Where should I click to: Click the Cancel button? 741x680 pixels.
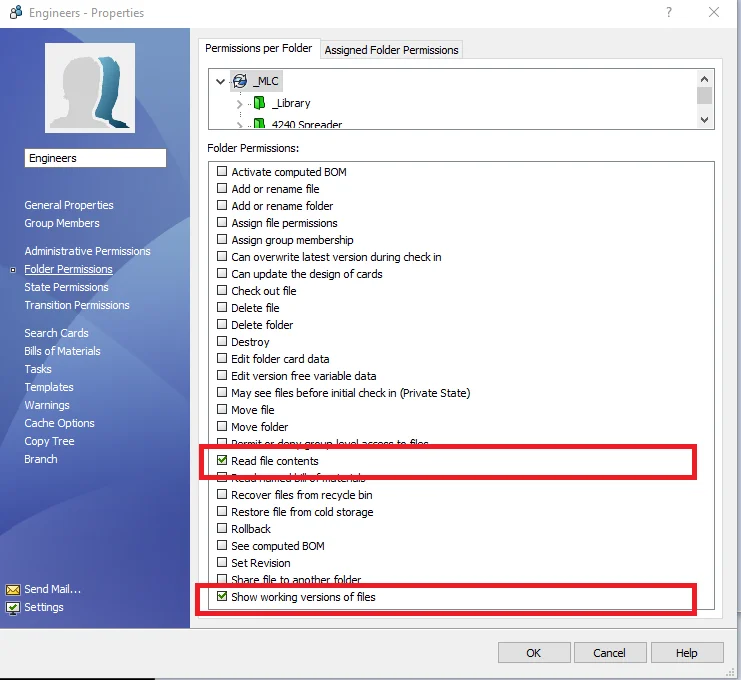pos(609,653)
